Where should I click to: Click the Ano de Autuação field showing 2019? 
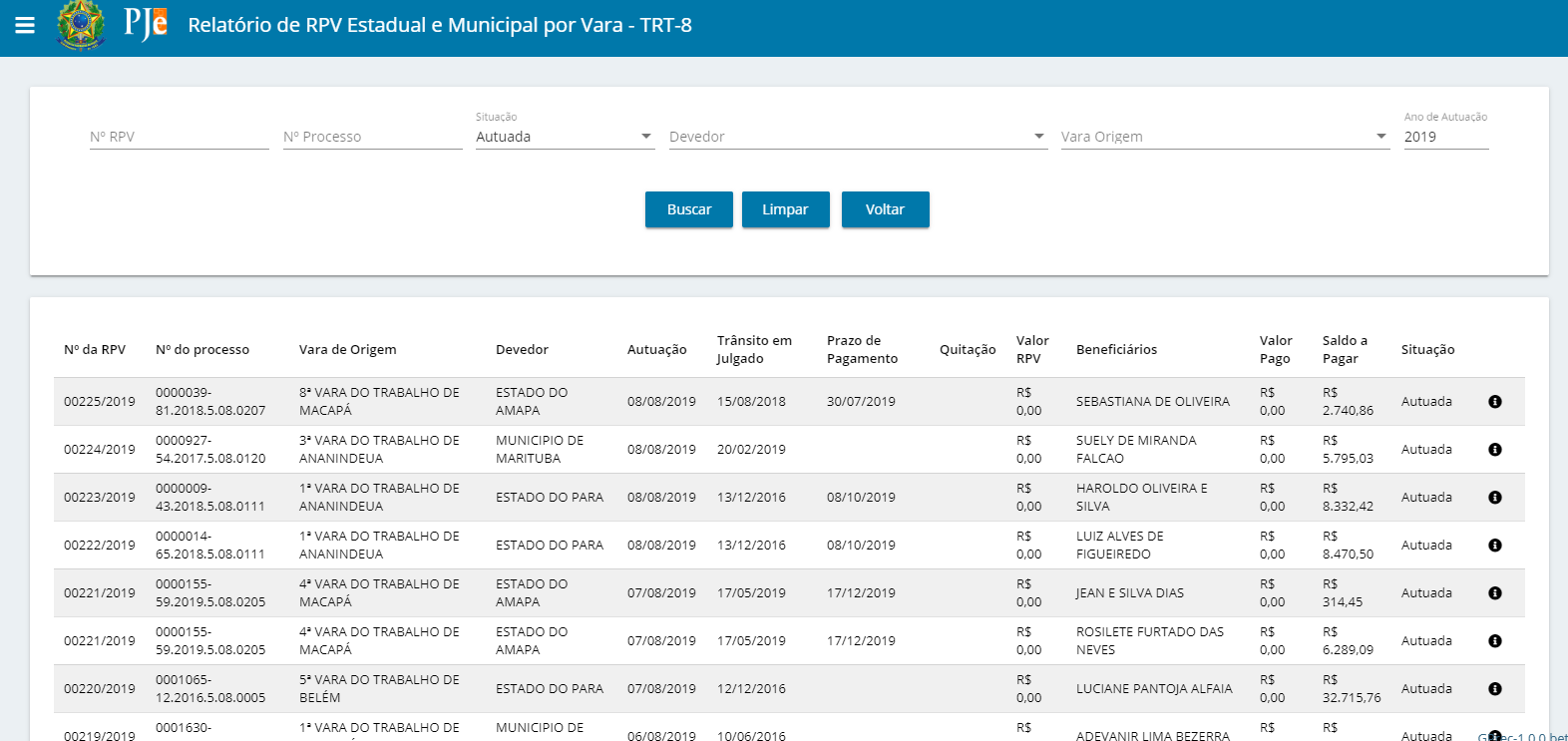[x=1446, y=137]
